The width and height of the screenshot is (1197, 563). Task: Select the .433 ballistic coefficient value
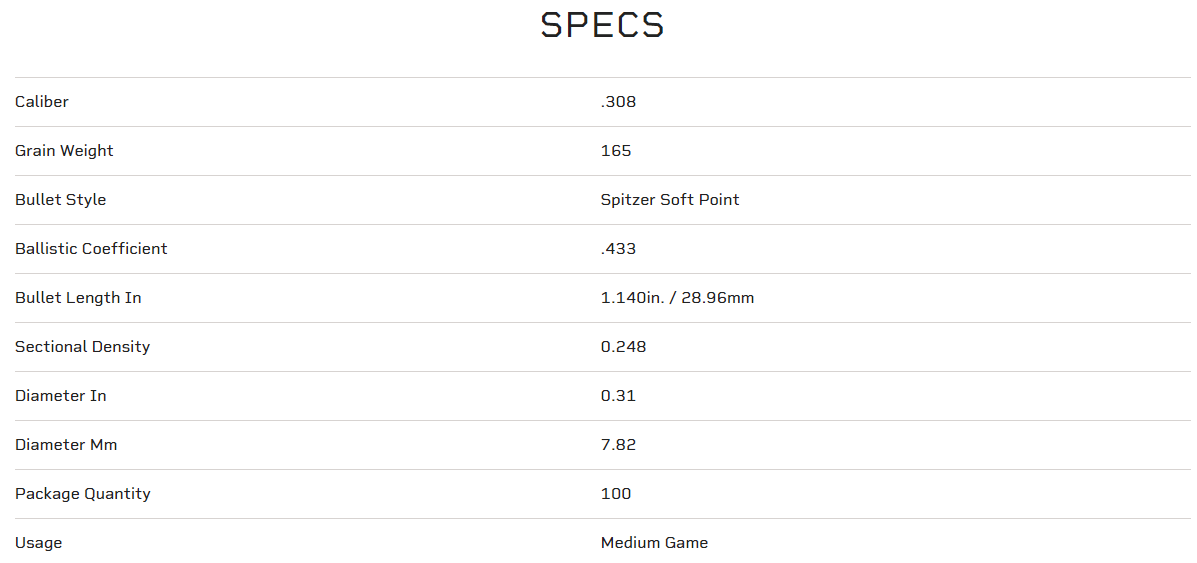click(x=618, y=249)
